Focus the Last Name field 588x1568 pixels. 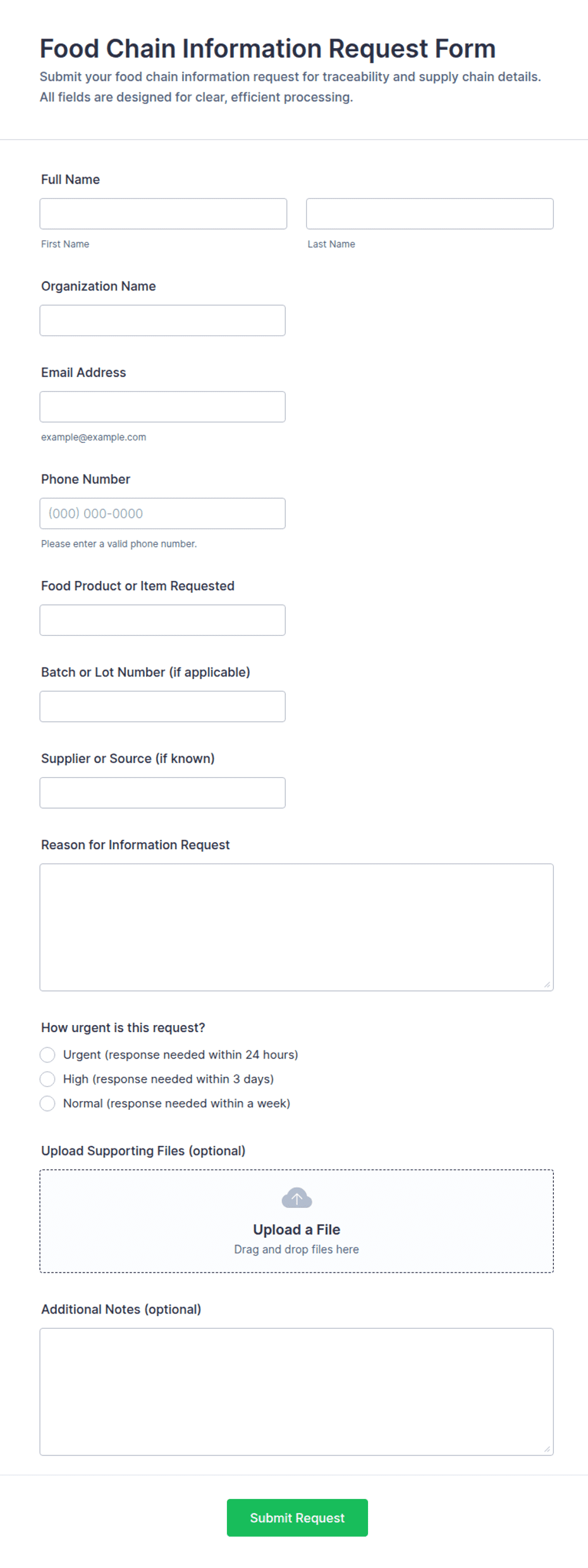430,214
